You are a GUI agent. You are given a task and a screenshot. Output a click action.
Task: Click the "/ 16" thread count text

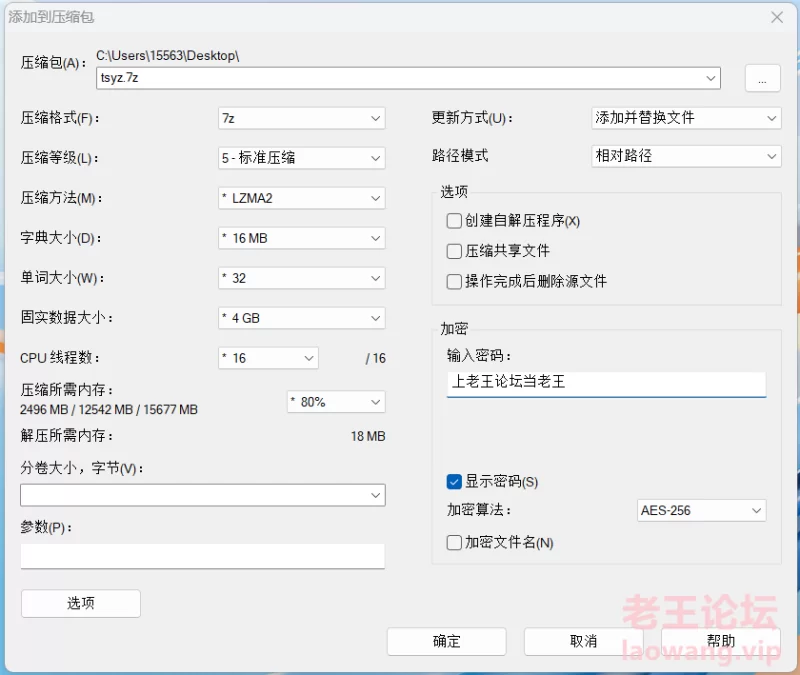(376, 358)
